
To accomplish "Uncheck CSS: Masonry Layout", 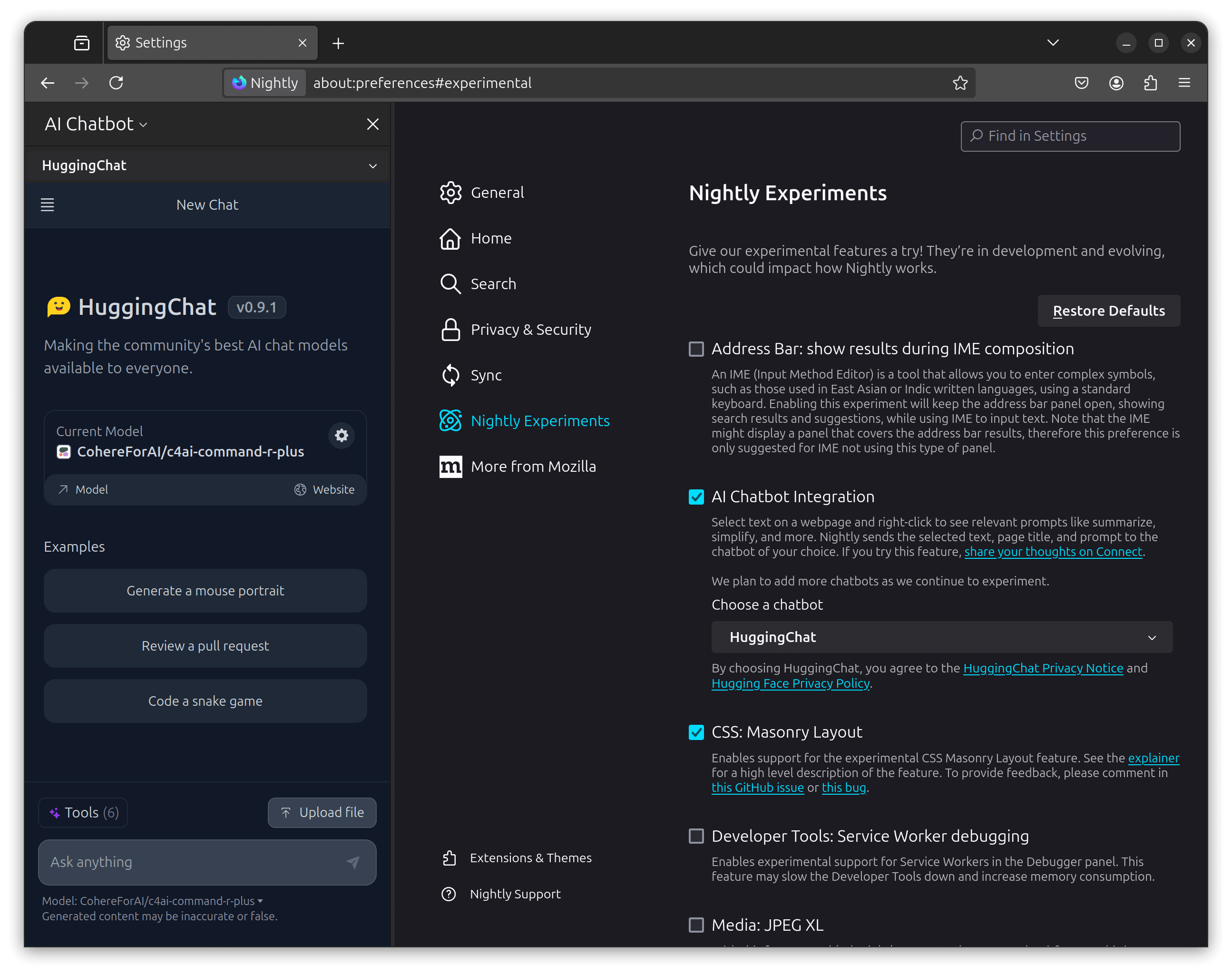I will (696, 732).
